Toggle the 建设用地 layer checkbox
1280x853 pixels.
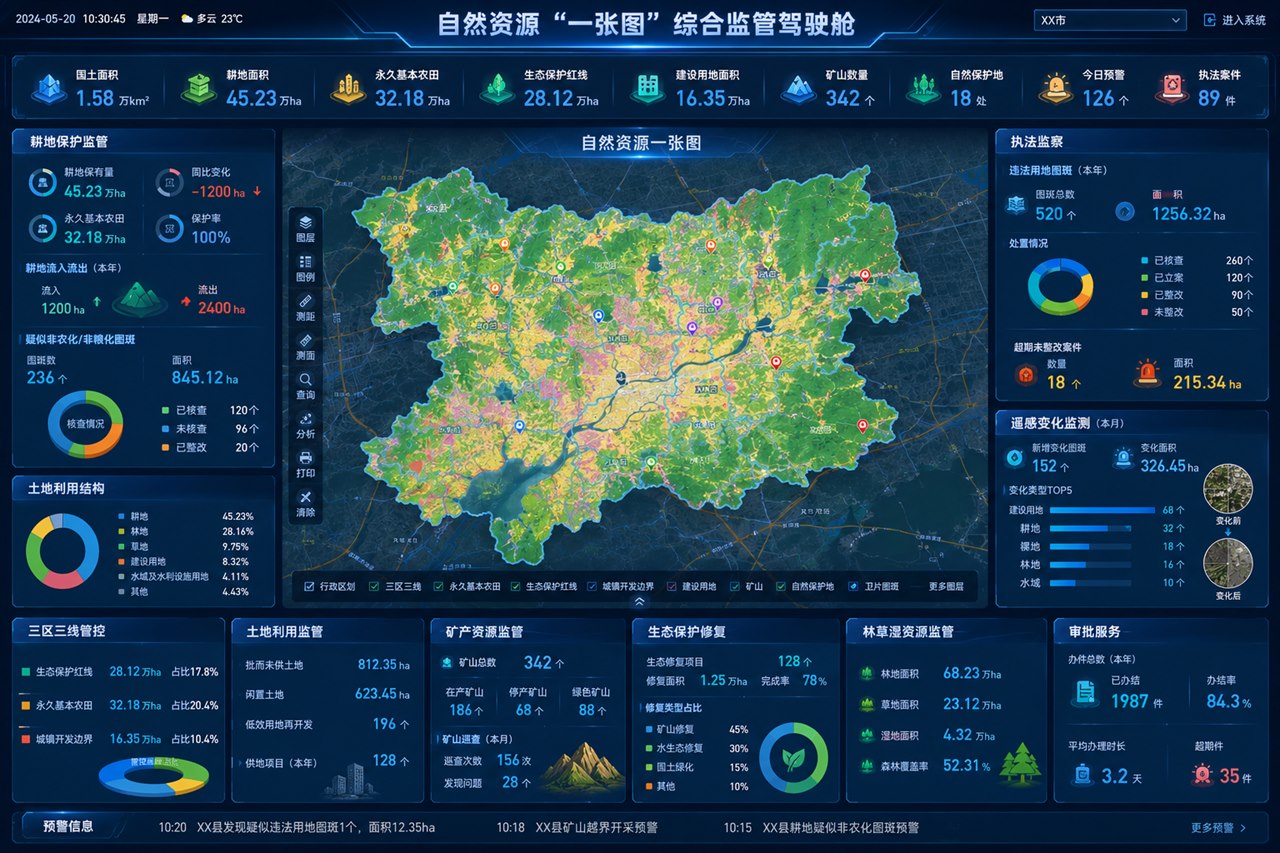pyautogui.click(x=672, y=586)
